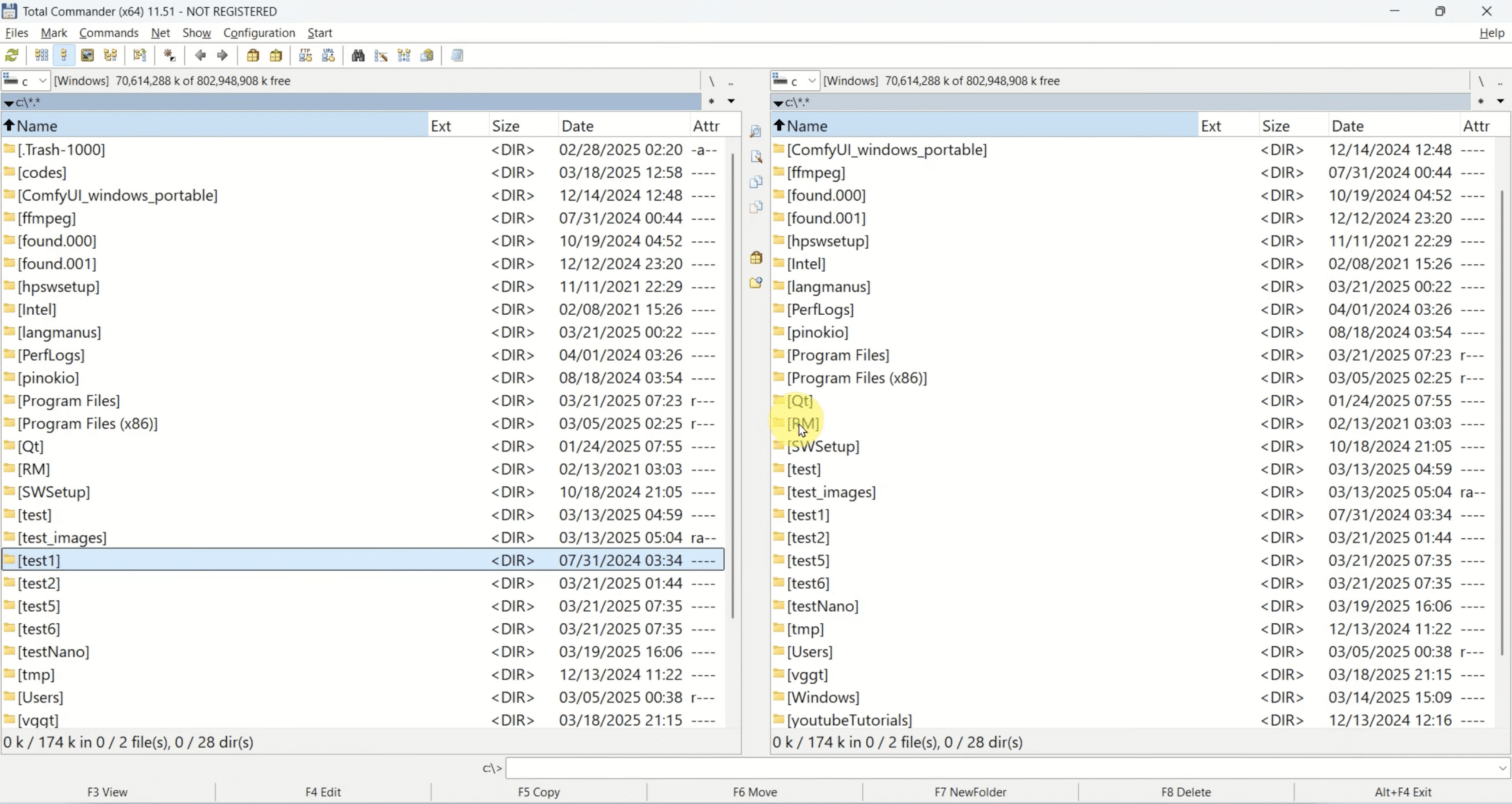This screenshot has height=804, width=1512.
Task: Switch to thumbnails view
Action: pyautogui.click(x=87, y=55)
